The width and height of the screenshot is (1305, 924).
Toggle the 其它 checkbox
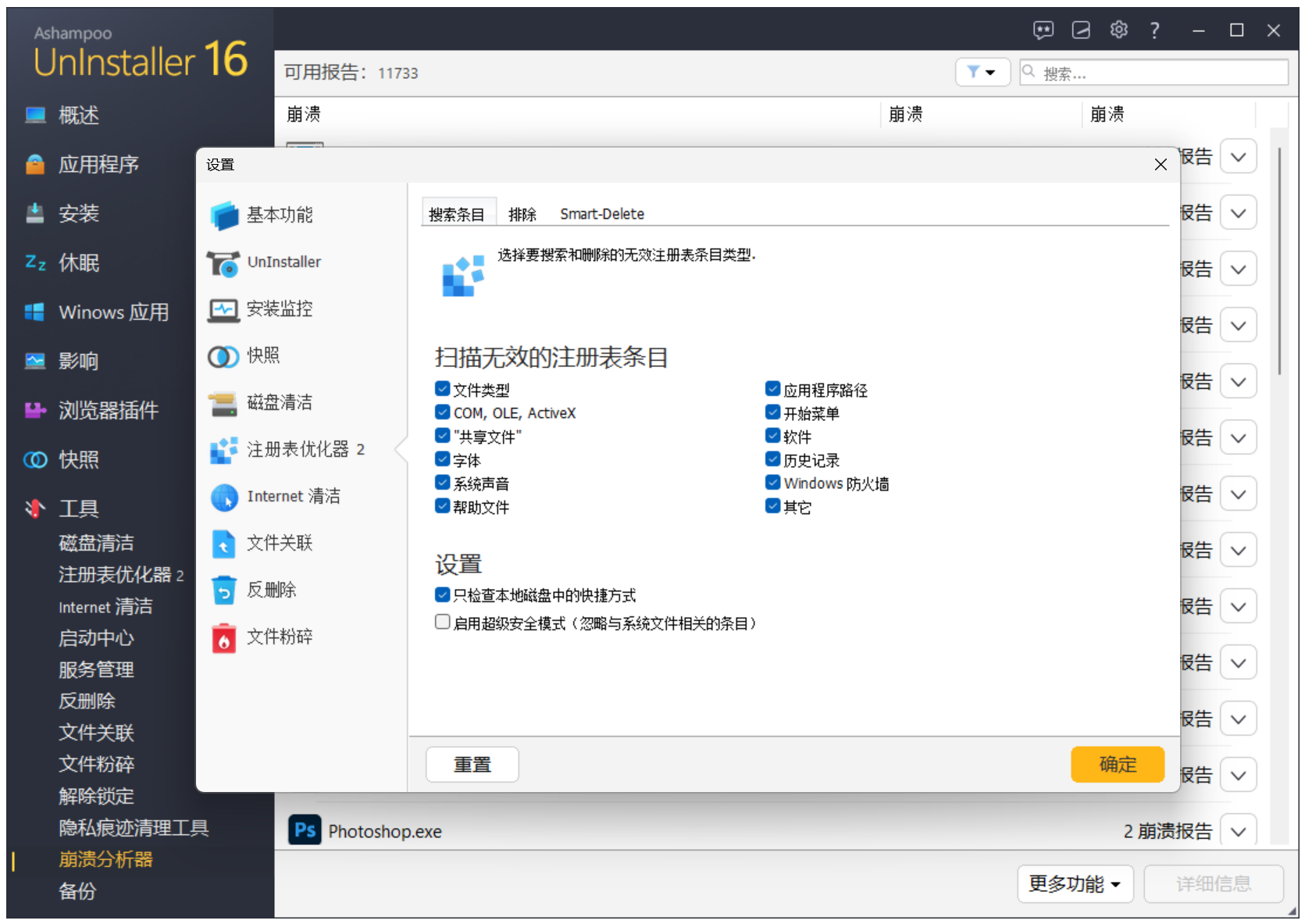click(x=773, y=506)
